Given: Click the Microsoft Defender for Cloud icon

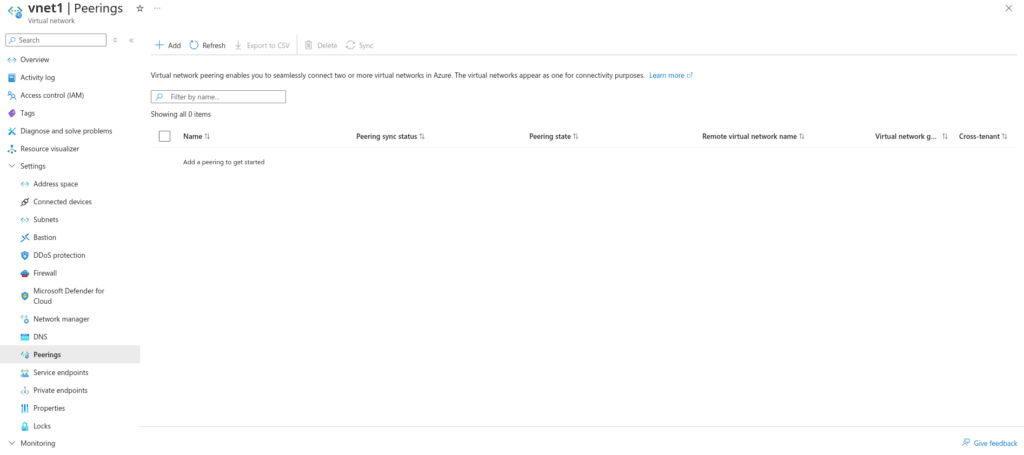Looking at the screenshot, I should [x=25, y=296].
